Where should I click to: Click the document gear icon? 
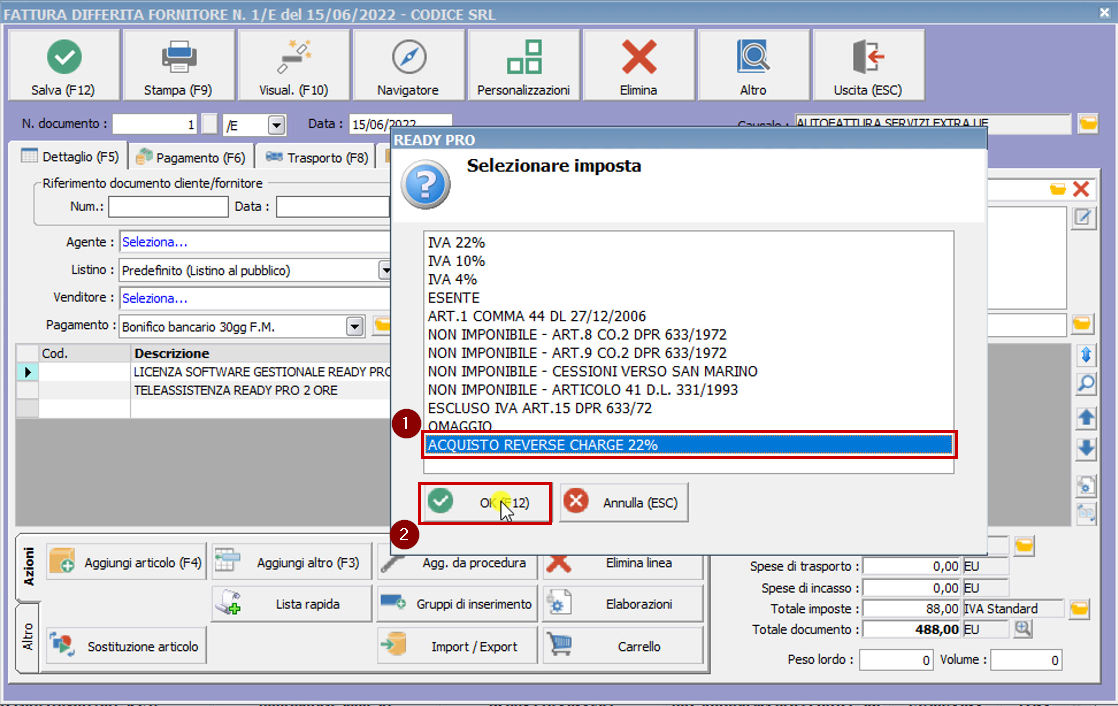pyautogui.click(x=1086, y=486)
